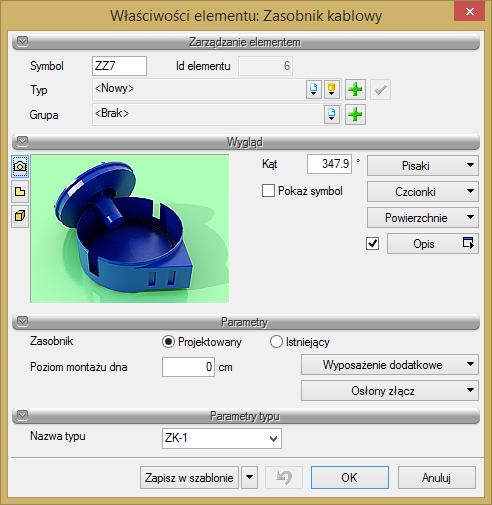Select Istniejący radio option
Screen dimensions: 492x505
276,342
